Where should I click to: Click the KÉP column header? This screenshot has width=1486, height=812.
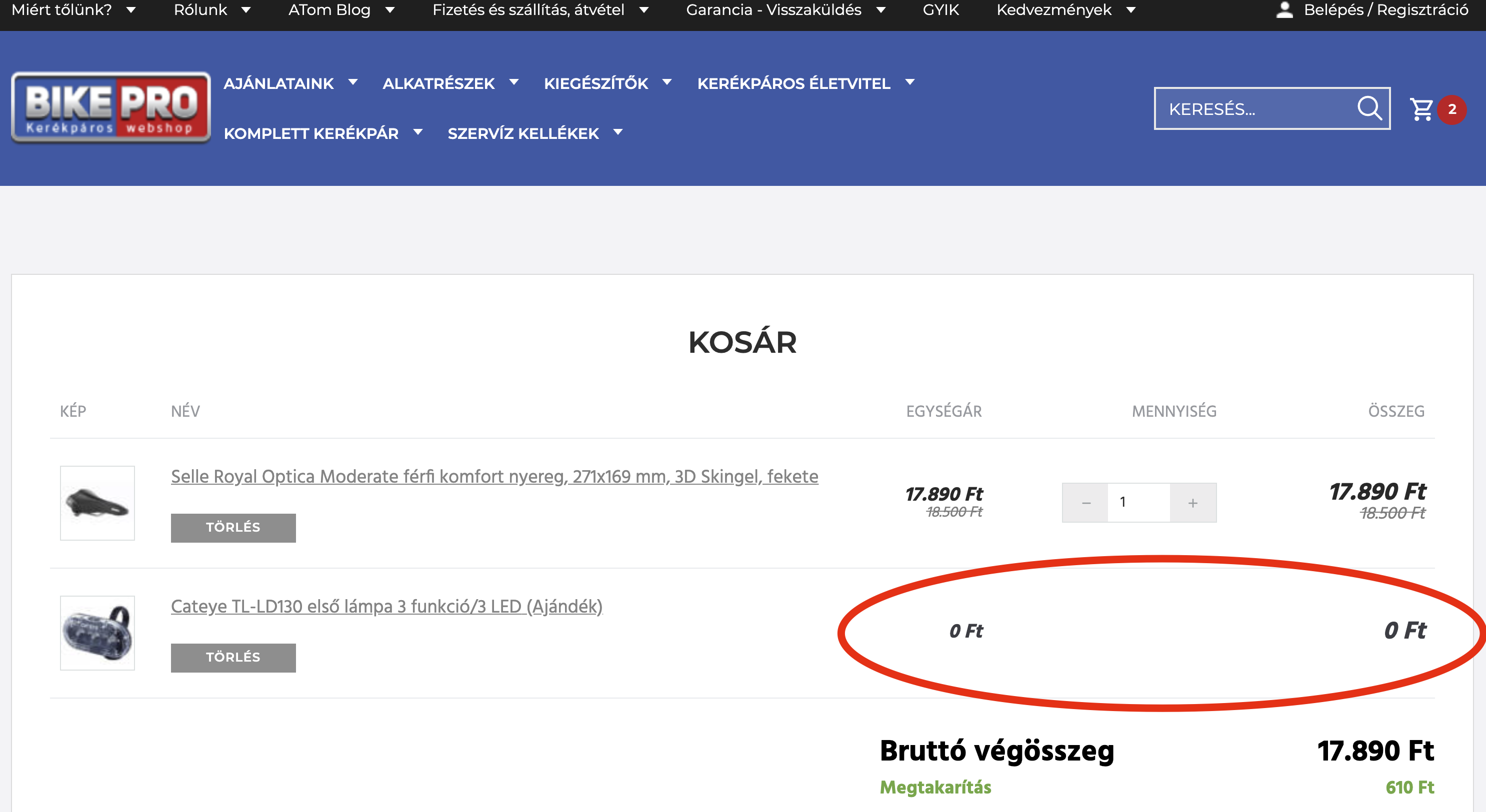72,411
